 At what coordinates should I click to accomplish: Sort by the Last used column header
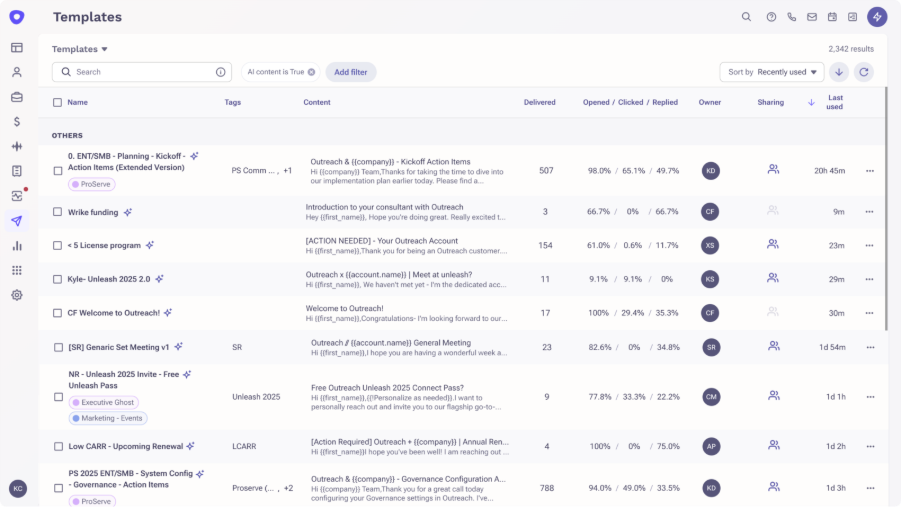pos(835,102)
